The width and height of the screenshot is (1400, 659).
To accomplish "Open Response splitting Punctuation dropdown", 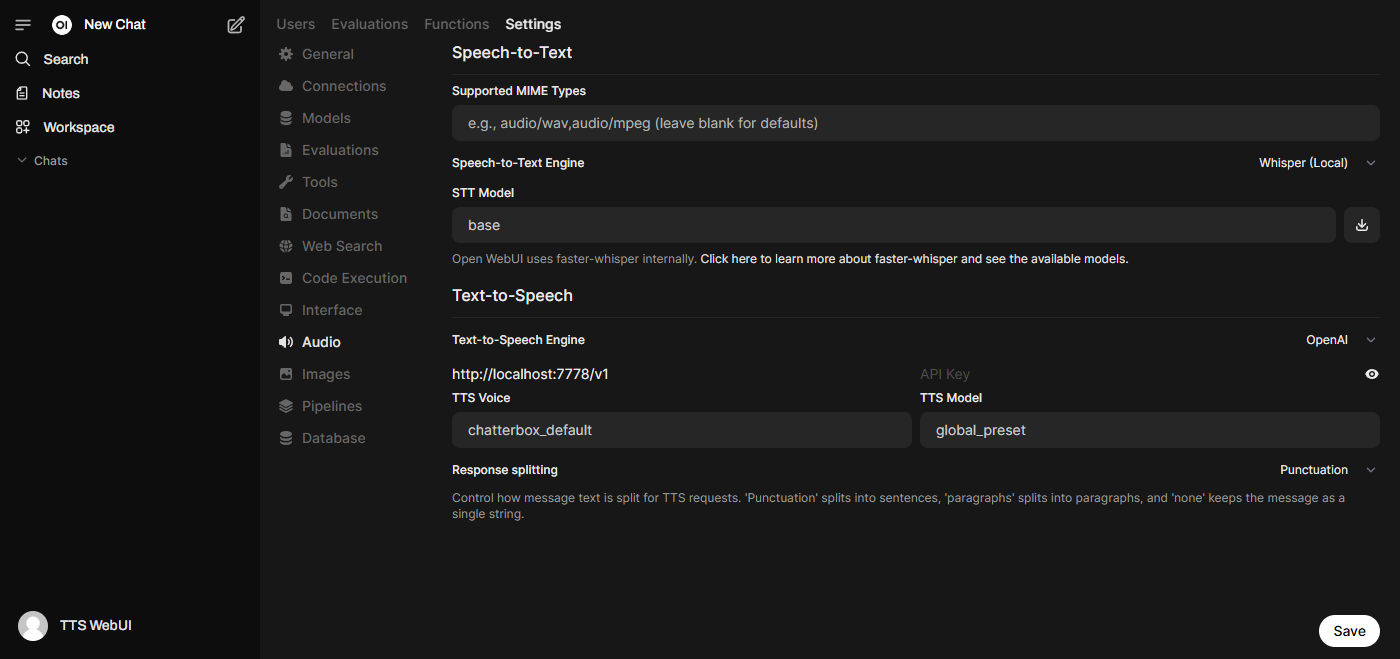I will coord(1327,470).
